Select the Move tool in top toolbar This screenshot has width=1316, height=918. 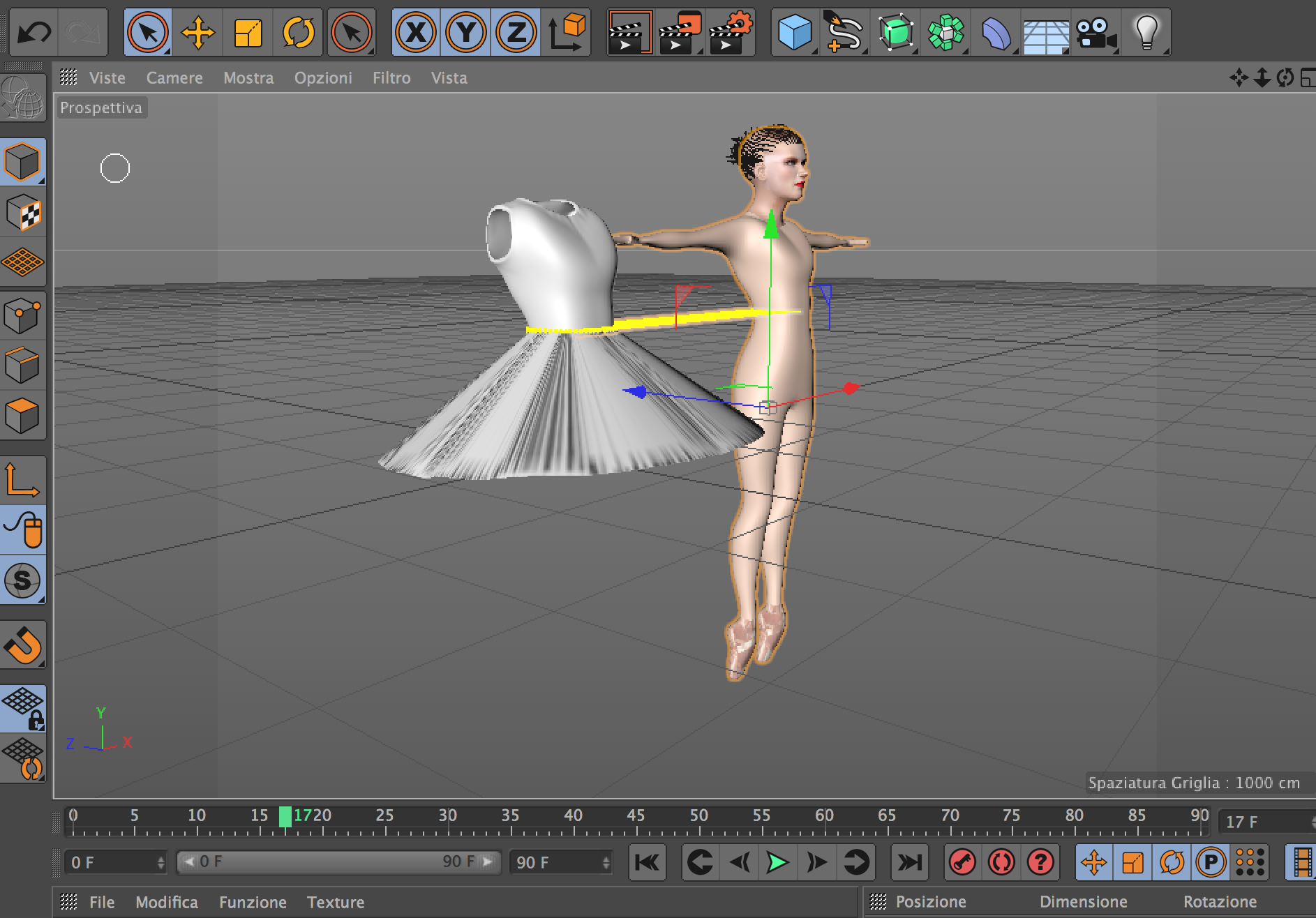click(197, 32)
